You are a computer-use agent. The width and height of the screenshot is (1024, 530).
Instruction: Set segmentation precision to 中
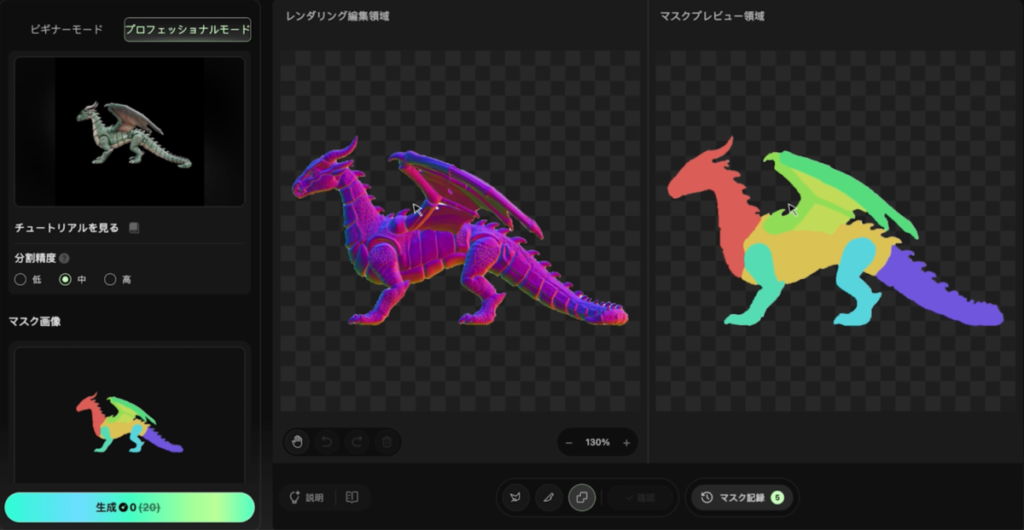coord(66,279)
